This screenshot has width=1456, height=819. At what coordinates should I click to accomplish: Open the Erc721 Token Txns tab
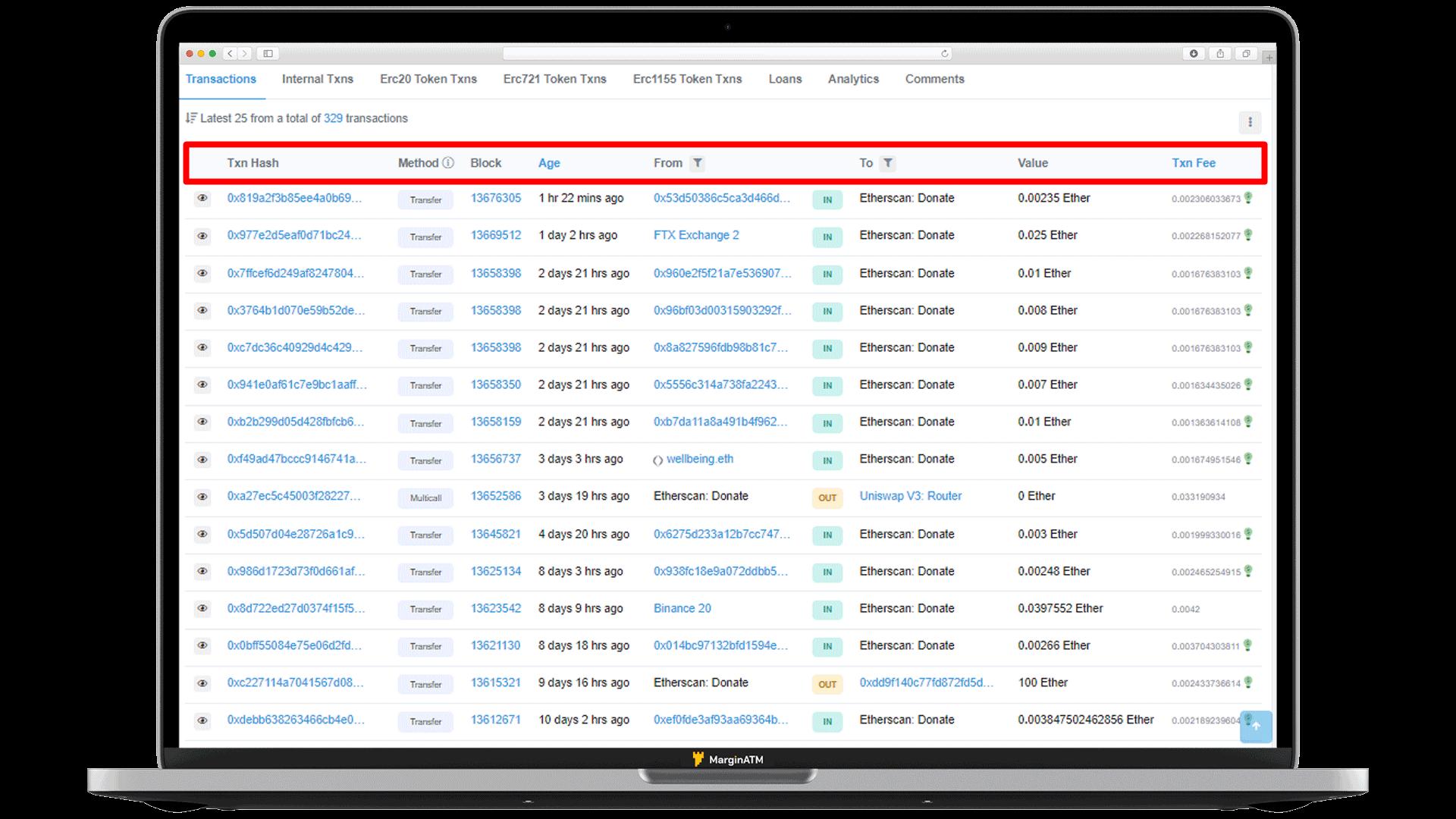(555, 79)
